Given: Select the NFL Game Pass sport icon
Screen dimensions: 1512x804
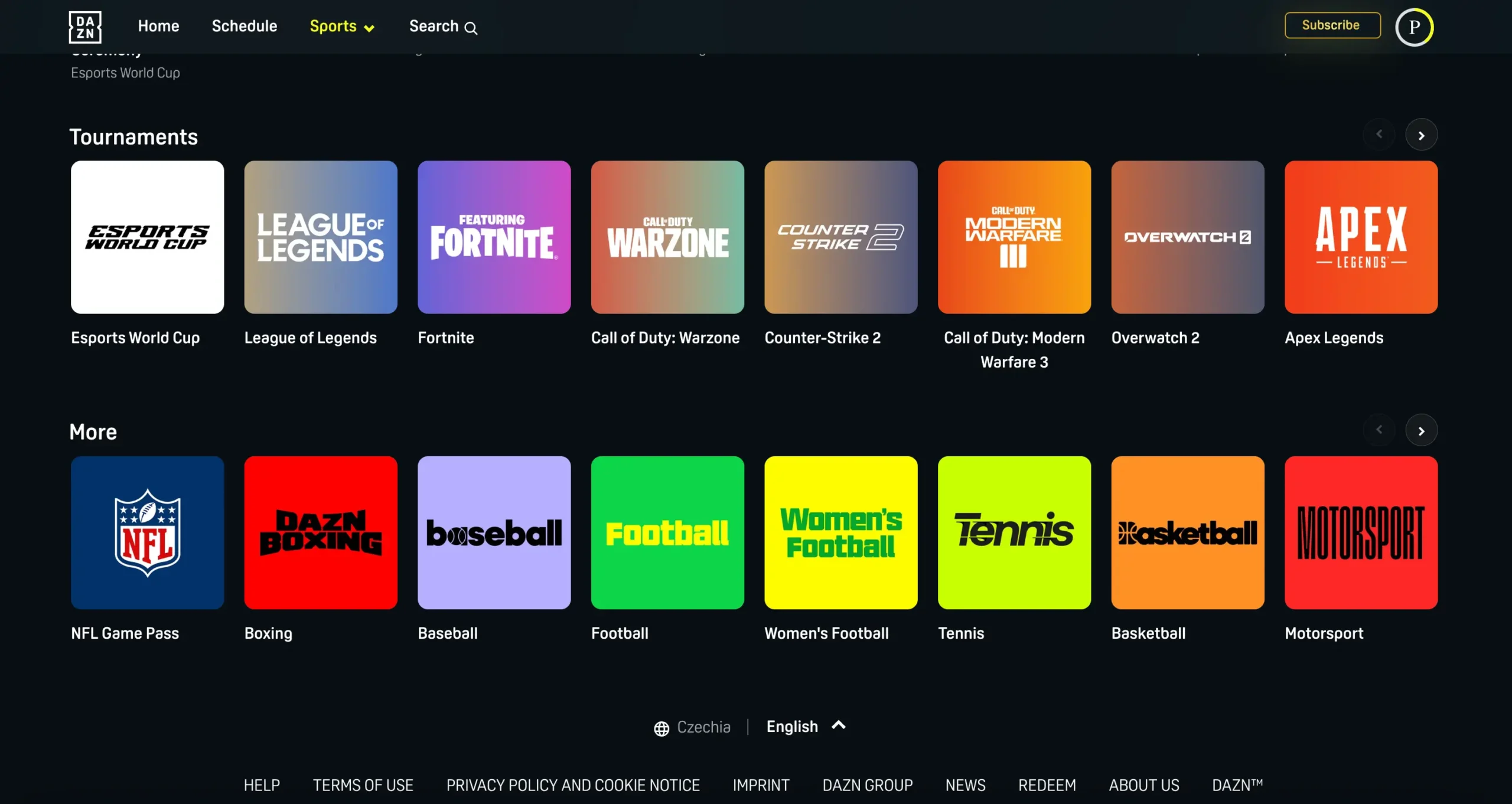Looking at the screenshot, I should (x=147, y=533).
